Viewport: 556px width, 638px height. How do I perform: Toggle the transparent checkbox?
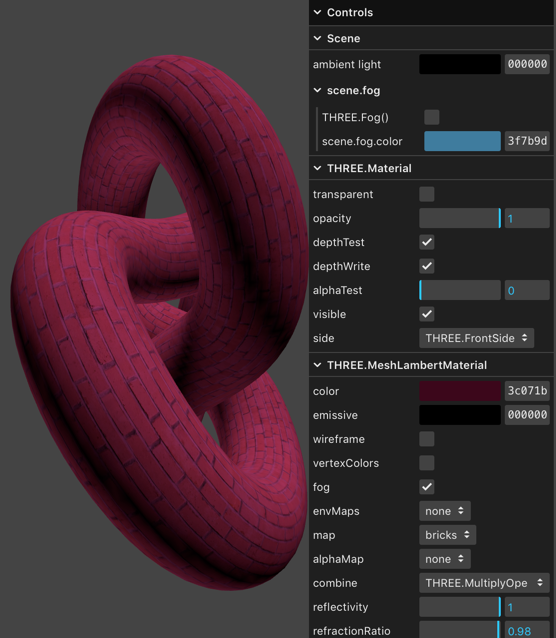(x=427, y=194)
